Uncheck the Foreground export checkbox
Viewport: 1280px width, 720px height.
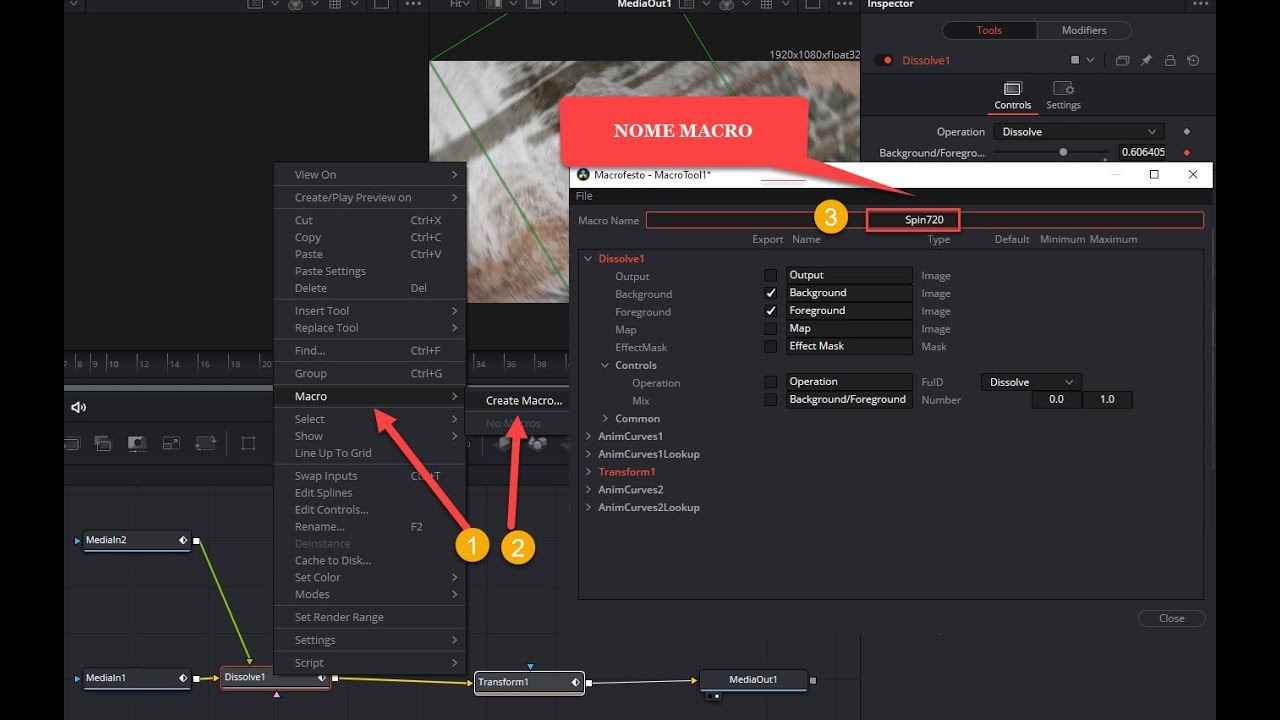pos(770,311)
